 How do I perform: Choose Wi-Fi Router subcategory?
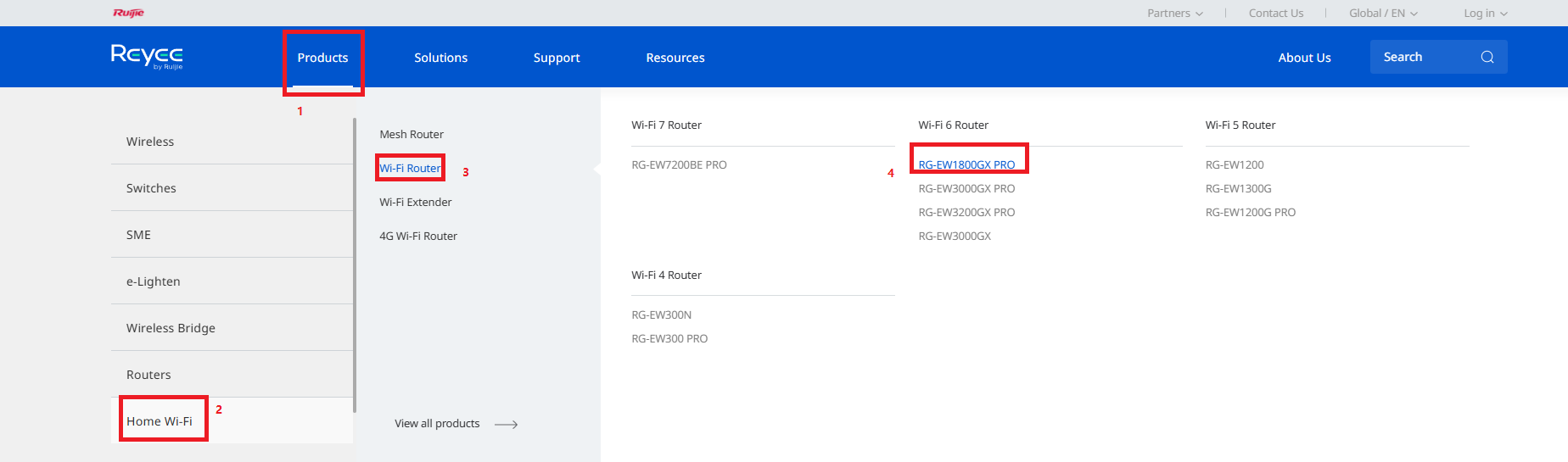(x=410, y=168)
